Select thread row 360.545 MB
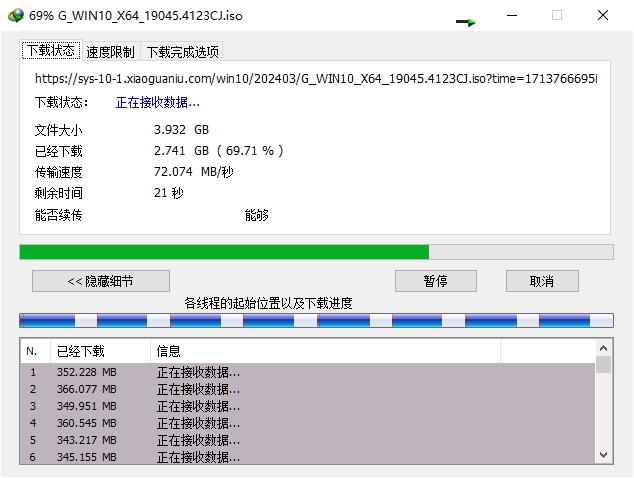The image size is (634, 478). (308, 423)
